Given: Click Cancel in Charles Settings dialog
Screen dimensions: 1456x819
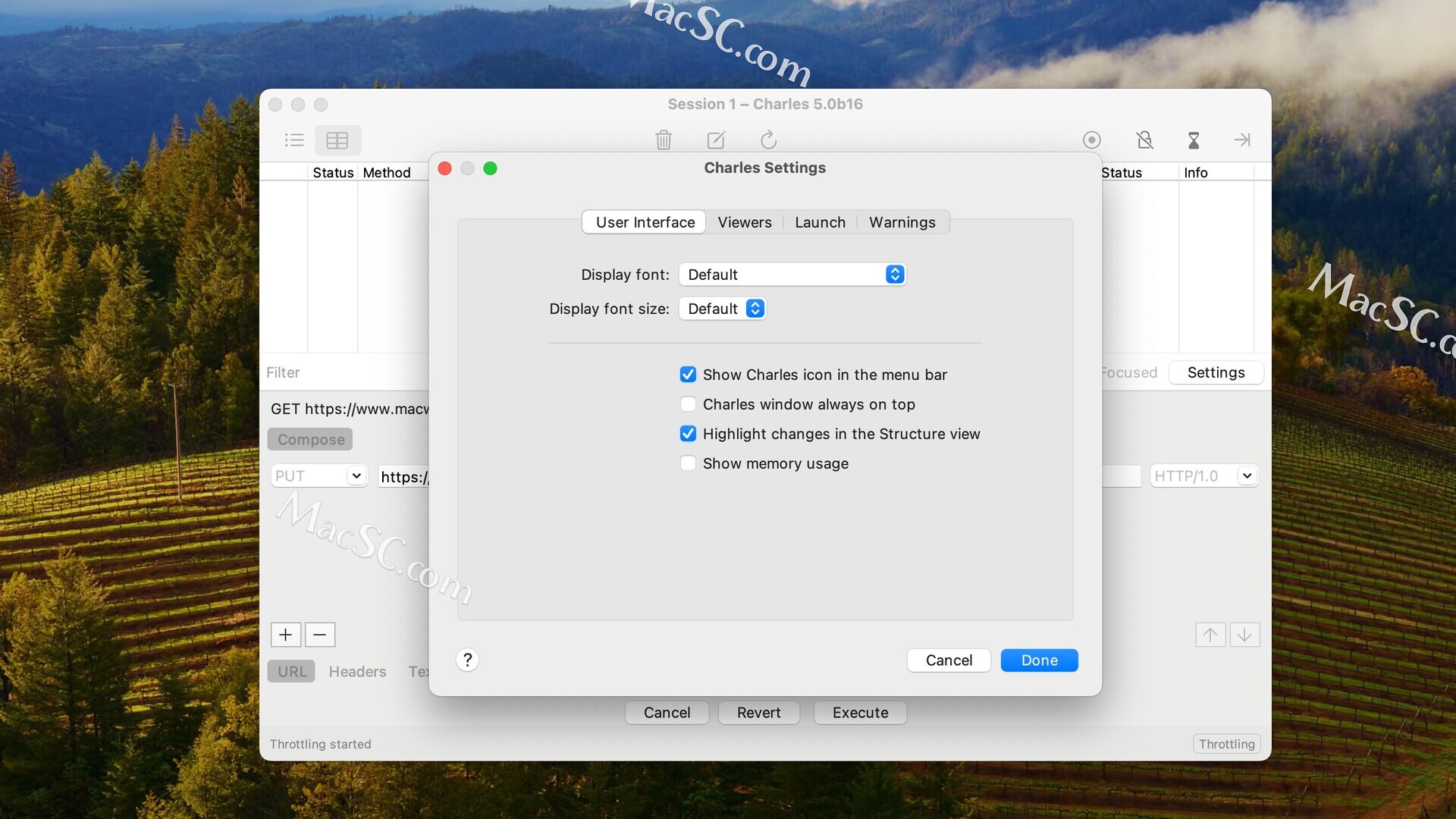Looking at the screenshot, I should (949, 661).
